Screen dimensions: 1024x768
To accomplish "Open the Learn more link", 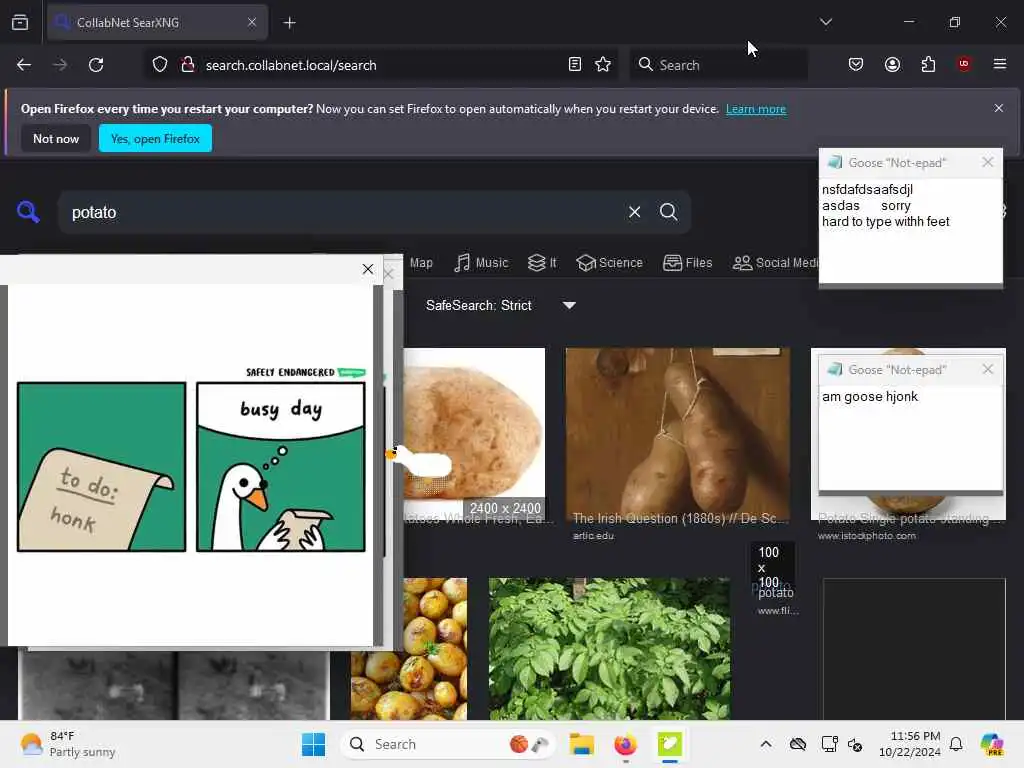I will click(756, 109).
